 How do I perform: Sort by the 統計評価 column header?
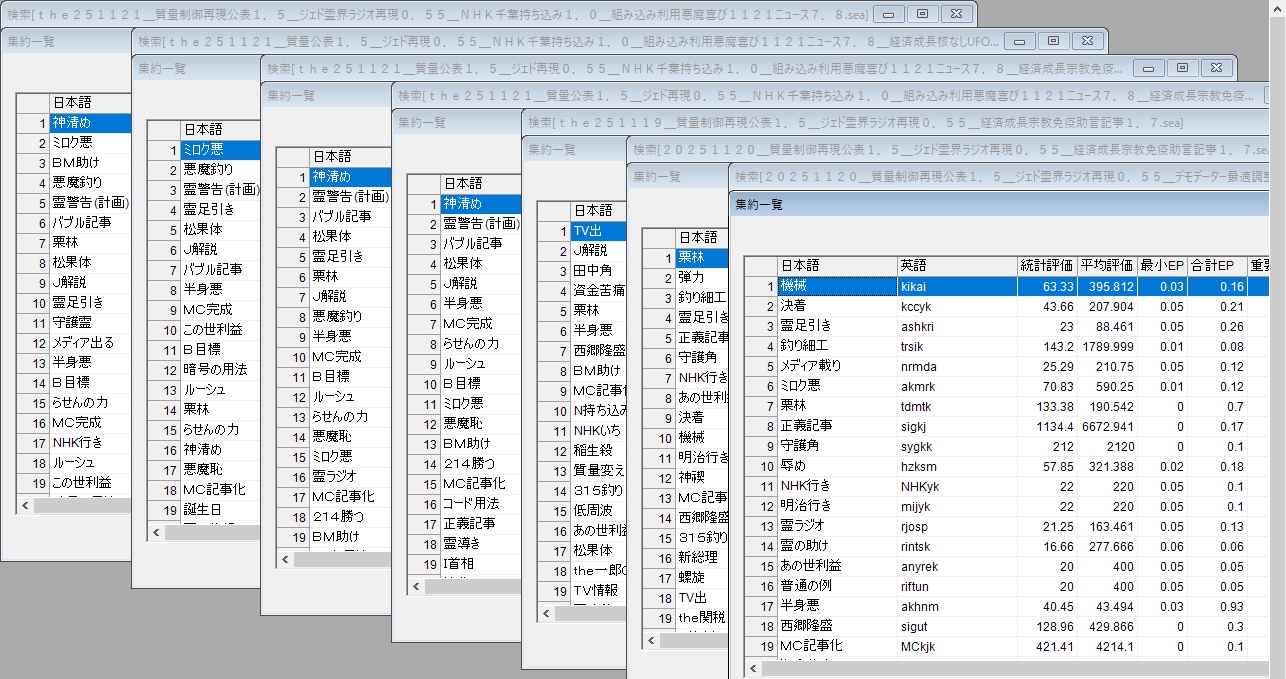(1046, 266)
